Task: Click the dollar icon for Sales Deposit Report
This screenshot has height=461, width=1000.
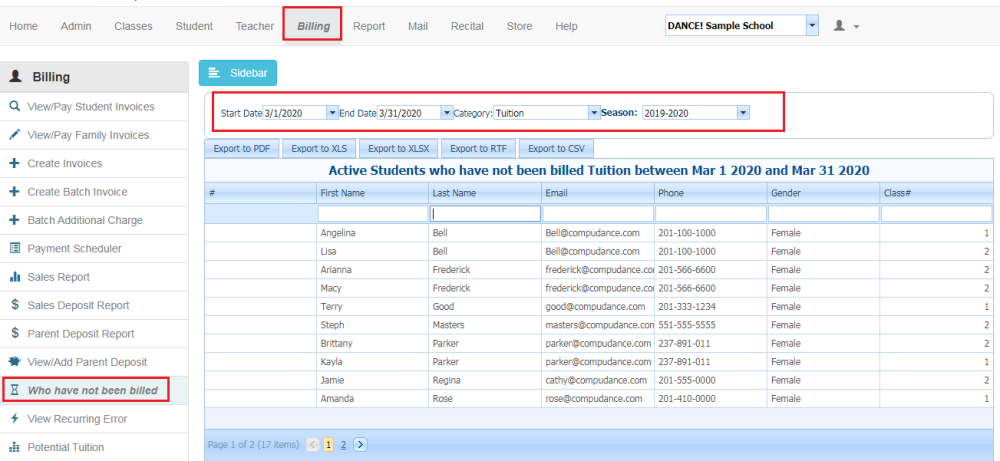Action: pos(15,305)
